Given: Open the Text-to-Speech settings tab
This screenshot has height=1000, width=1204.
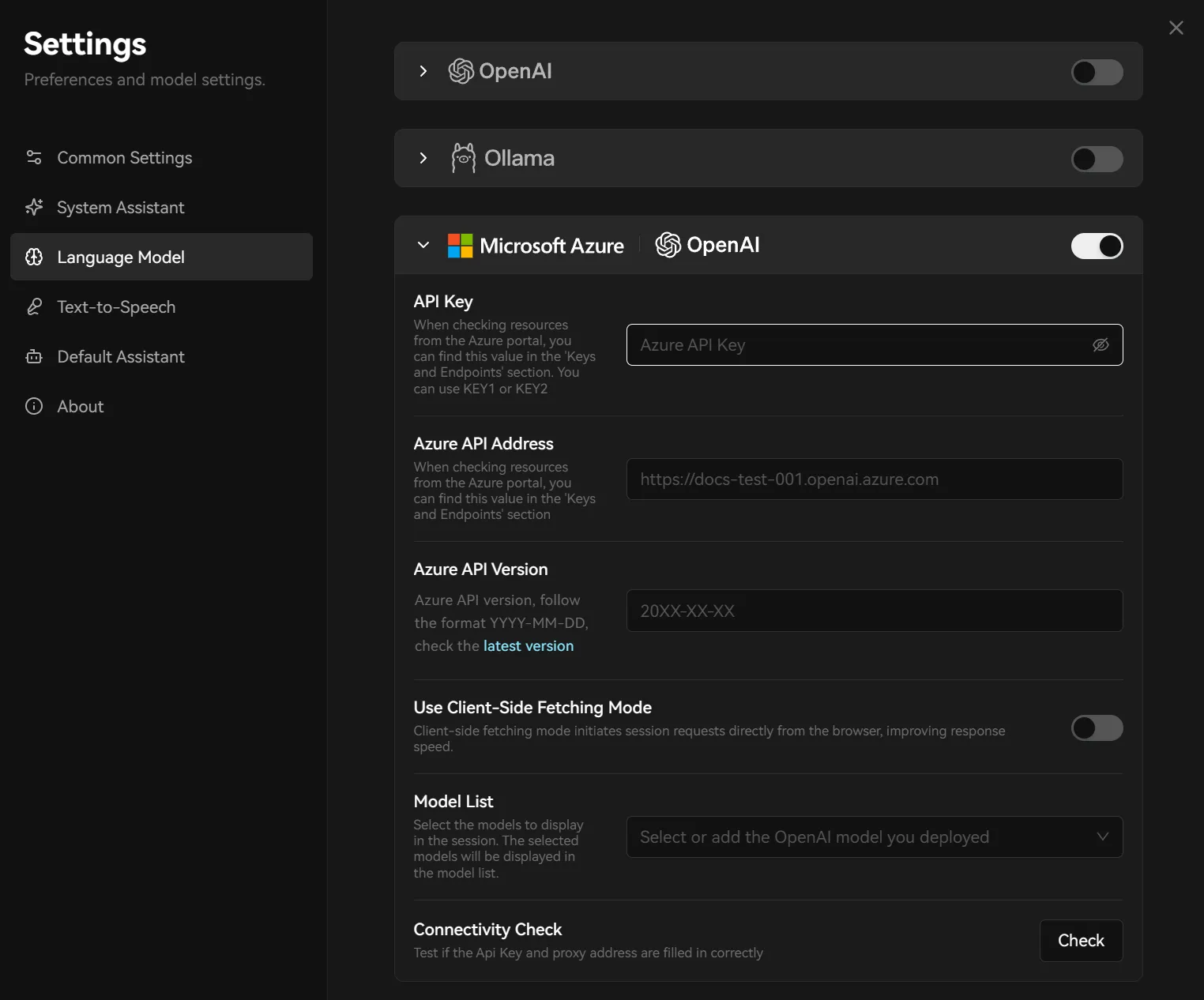Looking at the screenshot, I should coord(116,306).
